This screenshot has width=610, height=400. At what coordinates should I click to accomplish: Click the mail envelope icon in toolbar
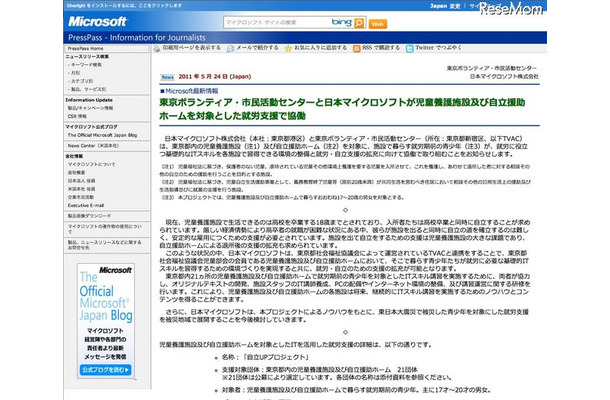coord(230,49)
